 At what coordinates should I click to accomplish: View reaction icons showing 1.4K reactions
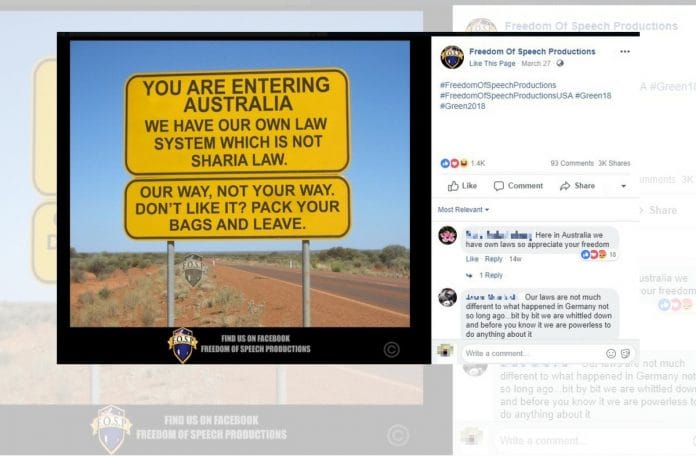pos(454,163)
